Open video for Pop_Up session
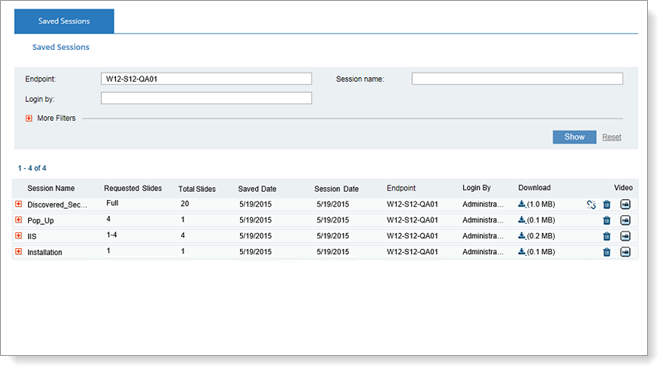The width and height of the screenshot is (666, 374). pyautogui.click(x=625, y=220)
